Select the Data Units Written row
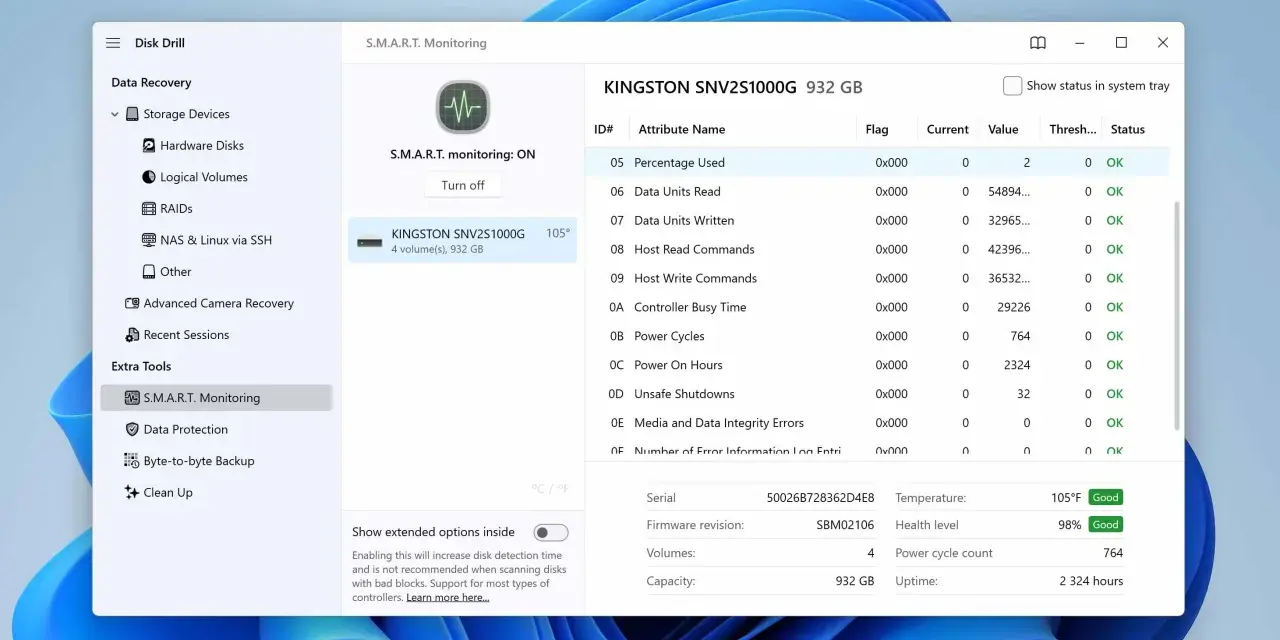Screen dimensions: 1280x640 (877, 220)
